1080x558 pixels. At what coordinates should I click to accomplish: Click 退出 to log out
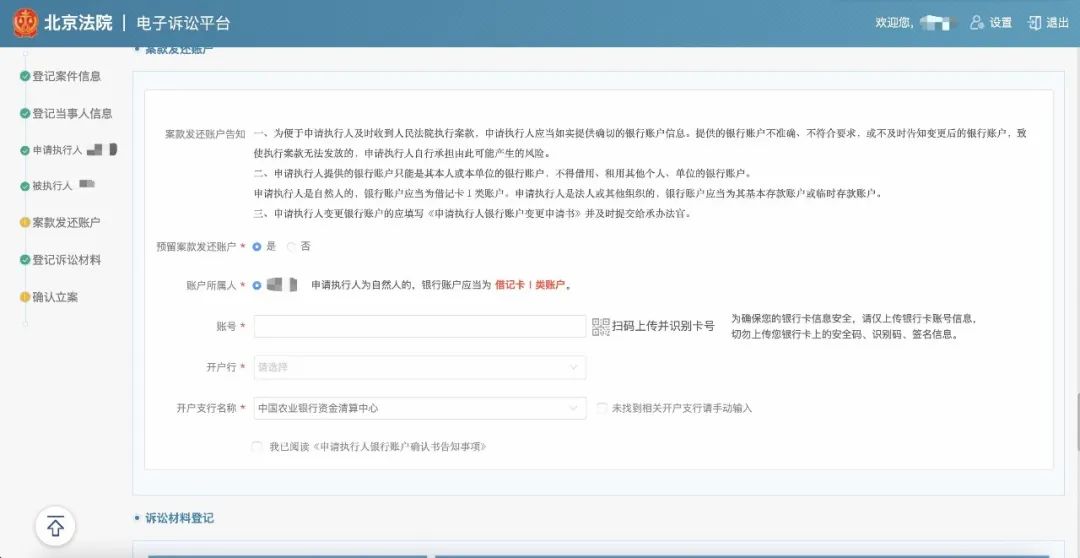pos(1057,23)
